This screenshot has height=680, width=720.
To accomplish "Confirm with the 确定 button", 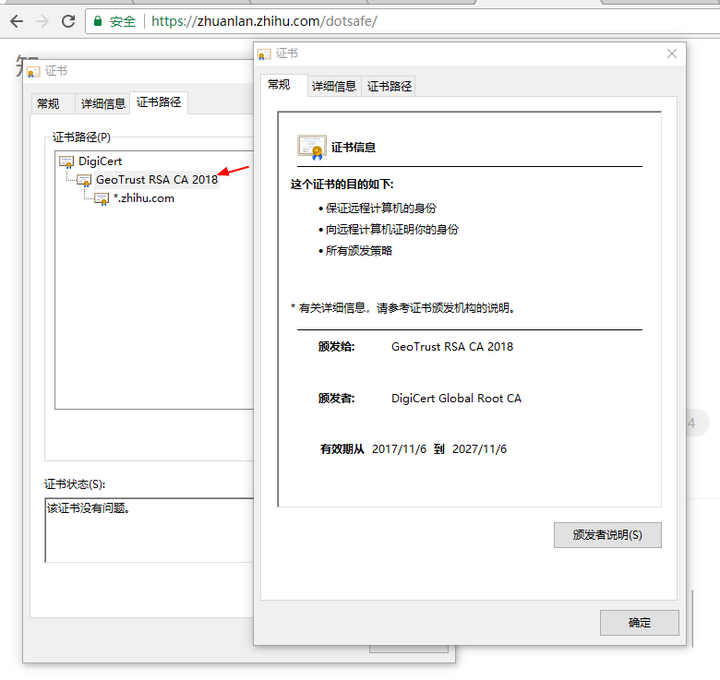I will coord(639,623).
